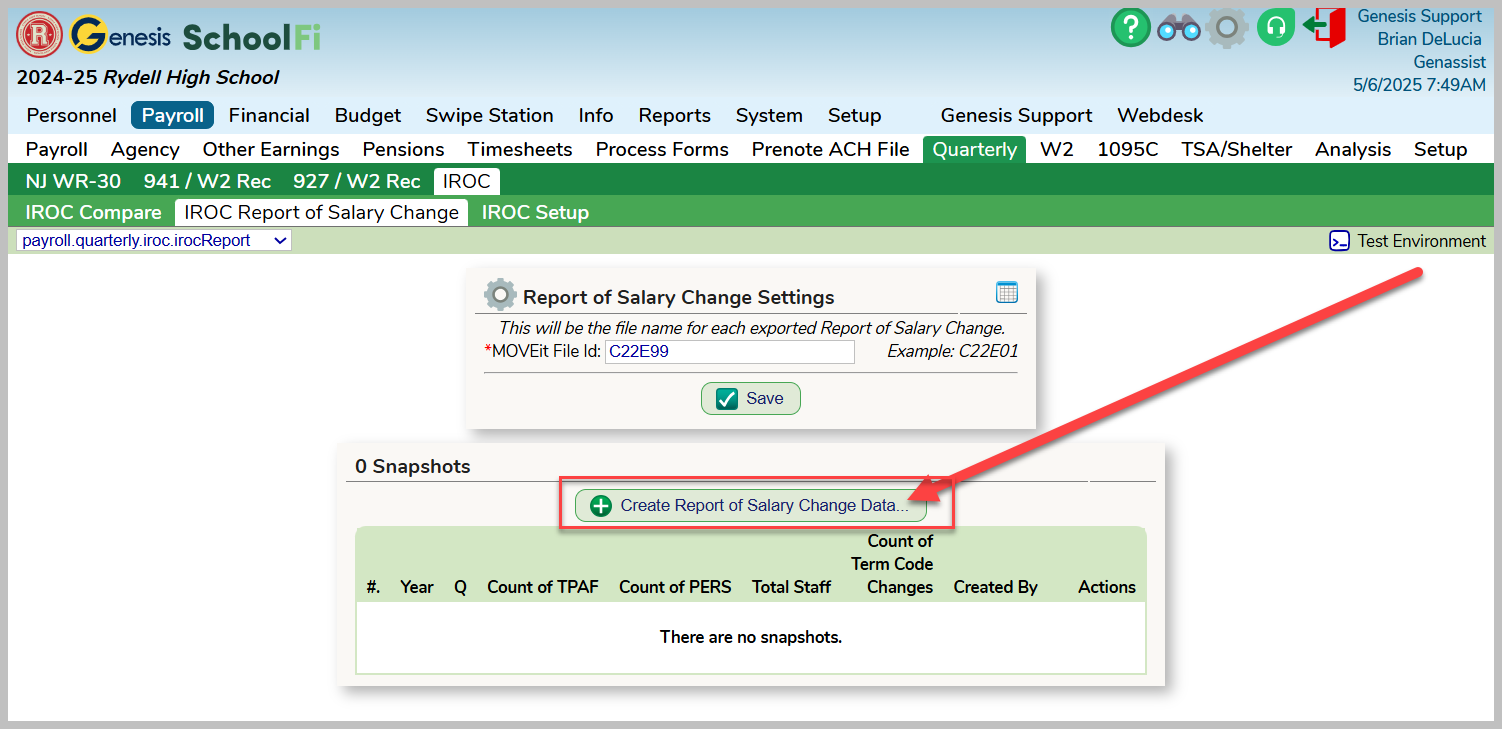Image resolution: width=1502 pixels, height=729 pixels.
Task: Select IROC Report of Salary Change tab
Action: [322, 213]
